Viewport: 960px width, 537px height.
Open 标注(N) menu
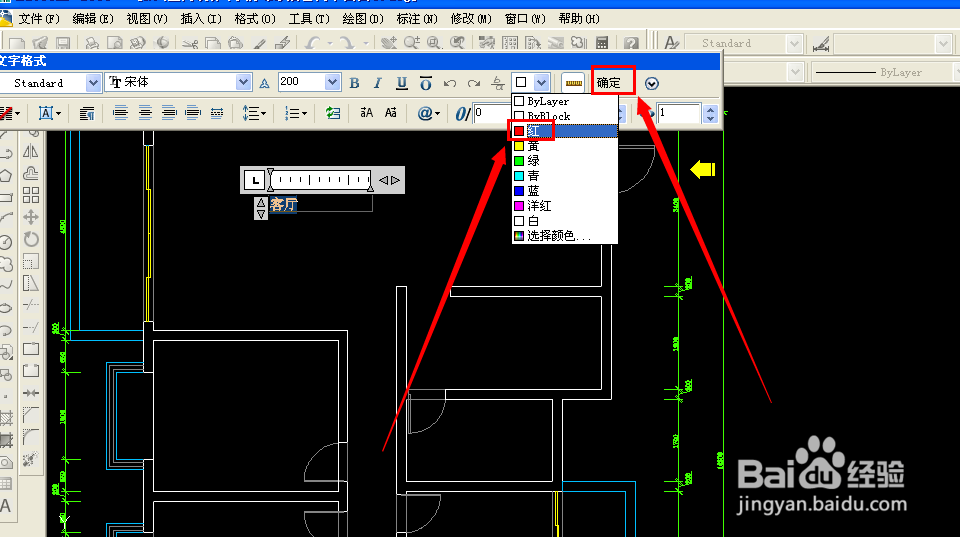[x=417, y=19]
